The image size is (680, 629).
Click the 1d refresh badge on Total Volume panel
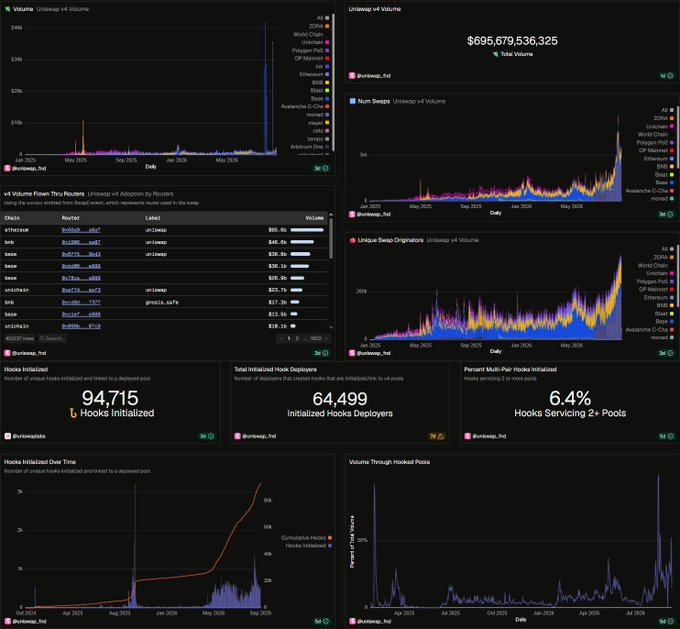tap(667, 76)
